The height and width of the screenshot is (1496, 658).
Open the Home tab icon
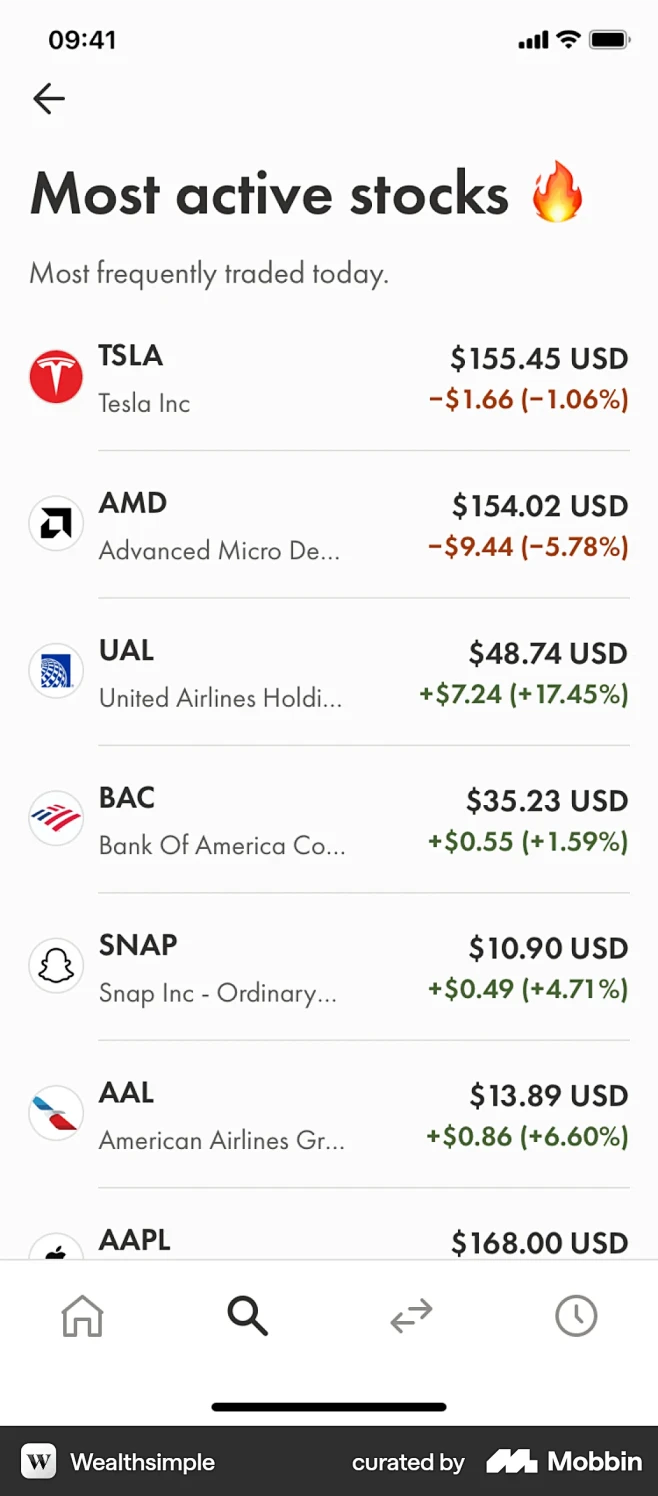point(82,1316)
